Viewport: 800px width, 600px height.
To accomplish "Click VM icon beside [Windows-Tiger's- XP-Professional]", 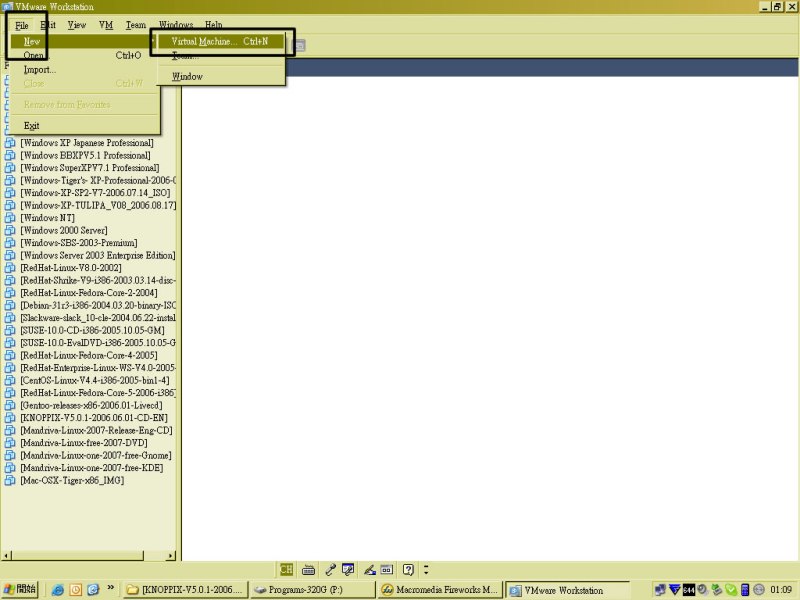I will coord(10,180).
